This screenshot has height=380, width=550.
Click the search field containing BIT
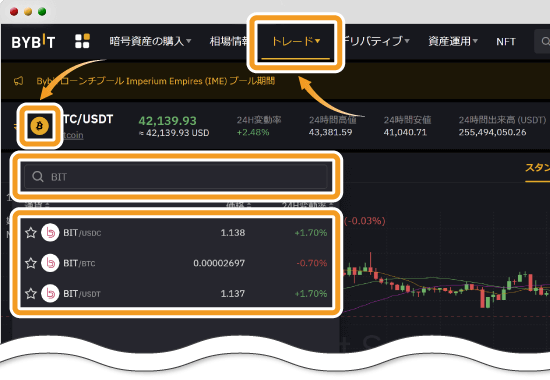tap(176, 176)
